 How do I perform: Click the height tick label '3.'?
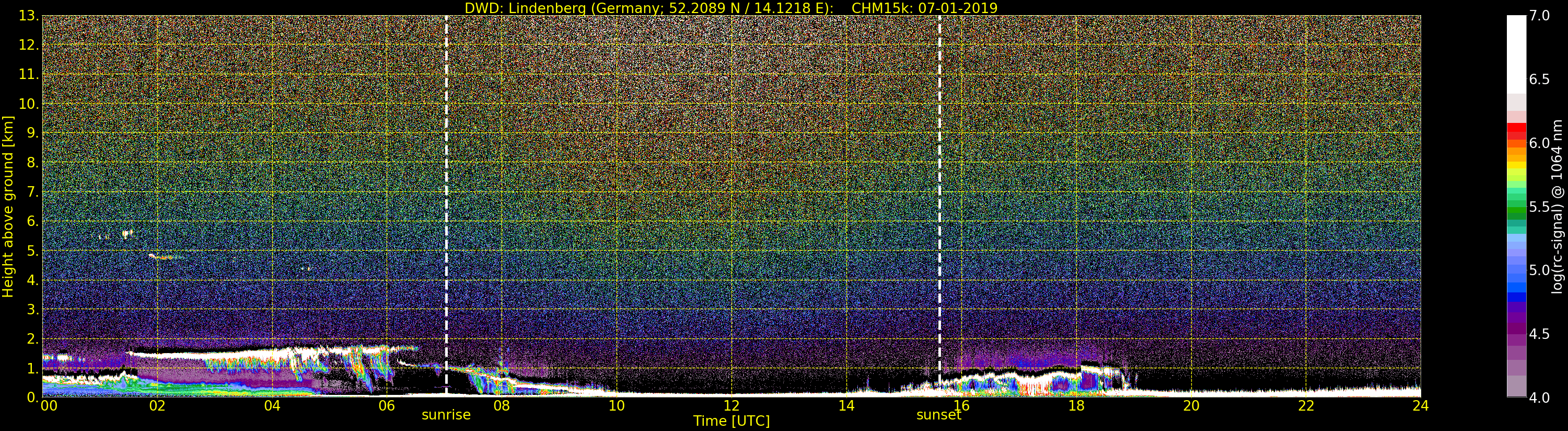(32, 309)
